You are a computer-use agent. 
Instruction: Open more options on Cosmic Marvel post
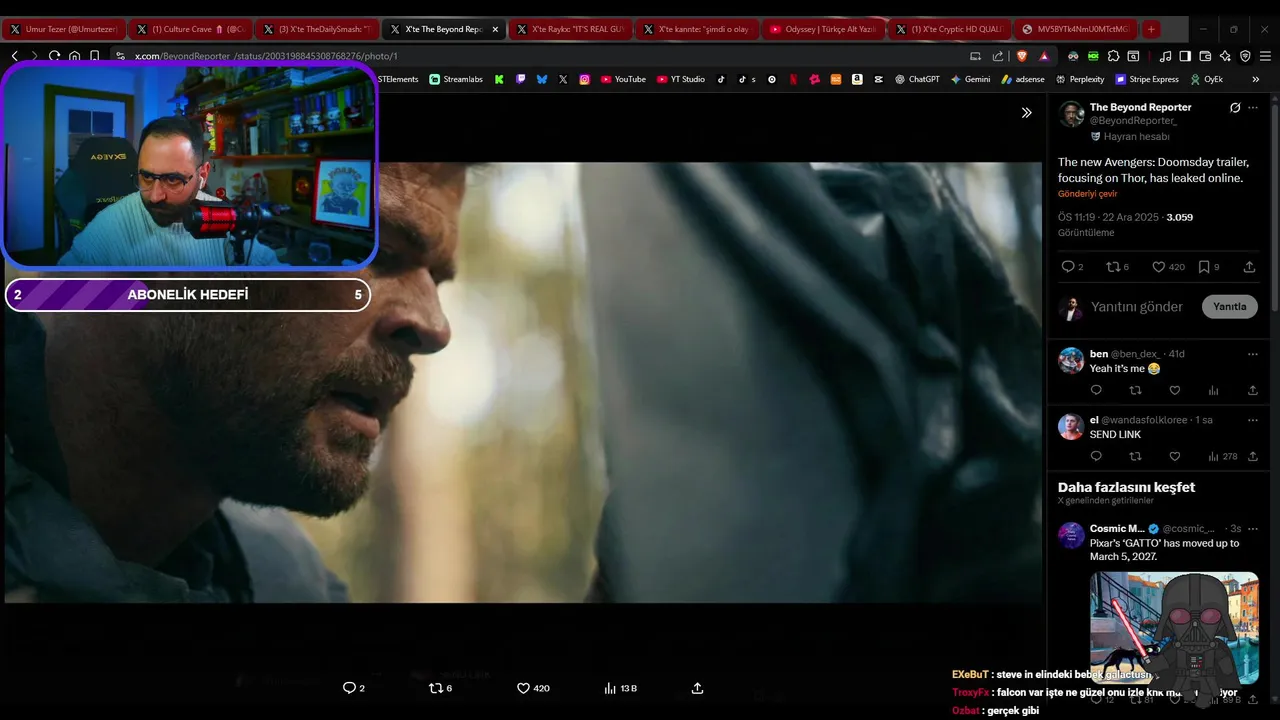click(1253, 528)
